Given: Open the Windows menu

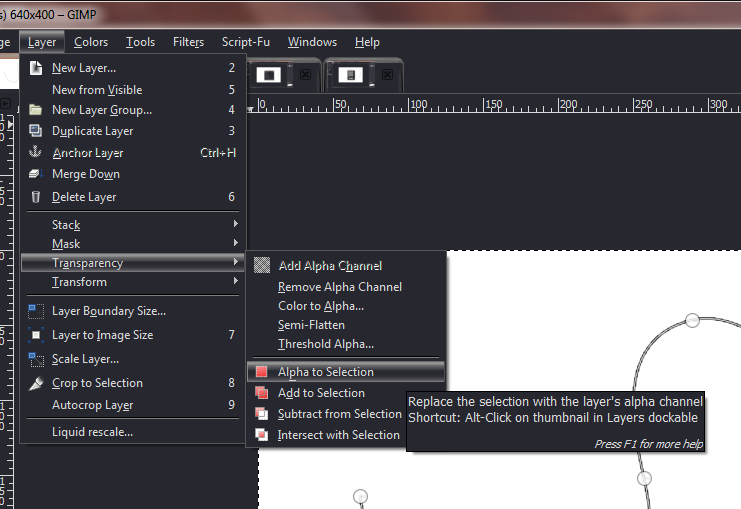Looking at the screenshot, I should pyautogui.click(x=312, y=42).
